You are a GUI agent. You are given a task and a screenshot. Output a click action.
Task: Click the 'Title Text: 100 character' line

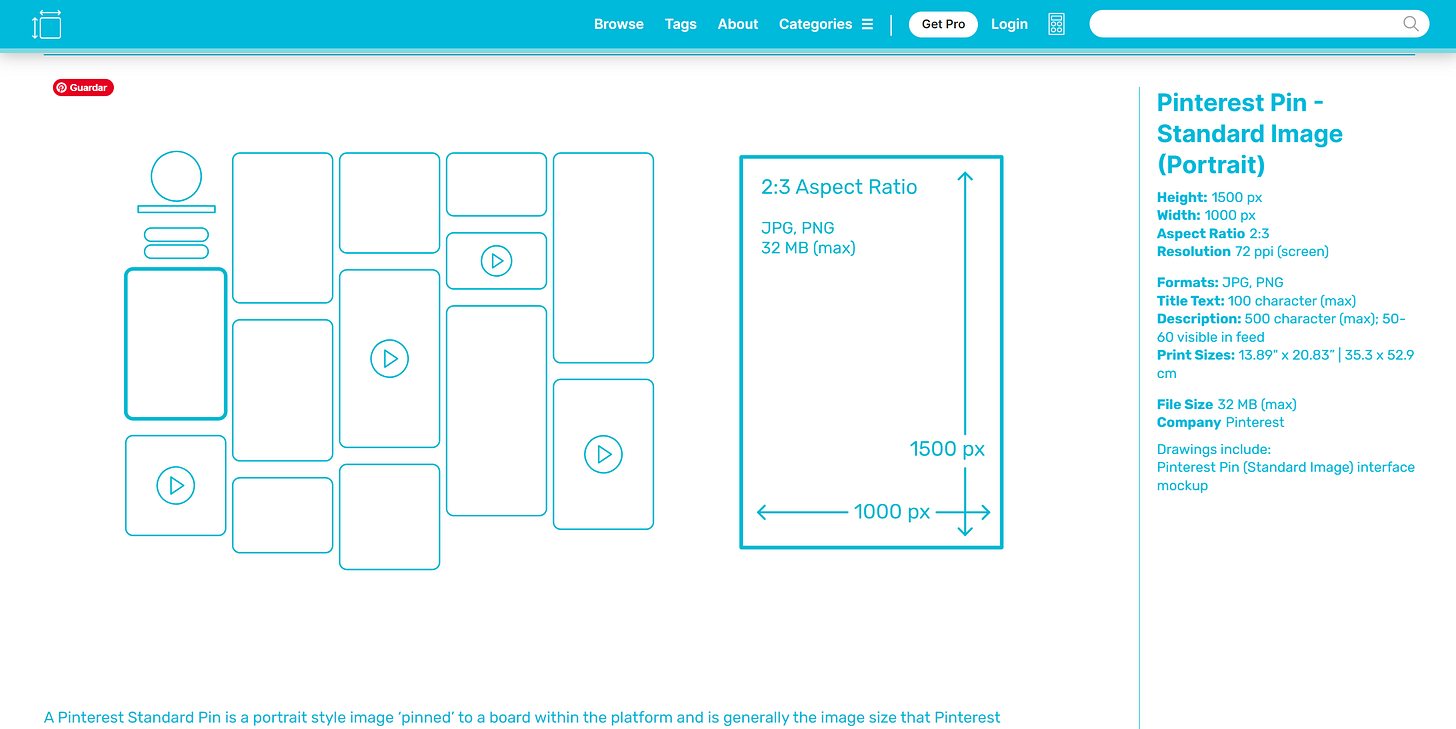coord(1256,300)
